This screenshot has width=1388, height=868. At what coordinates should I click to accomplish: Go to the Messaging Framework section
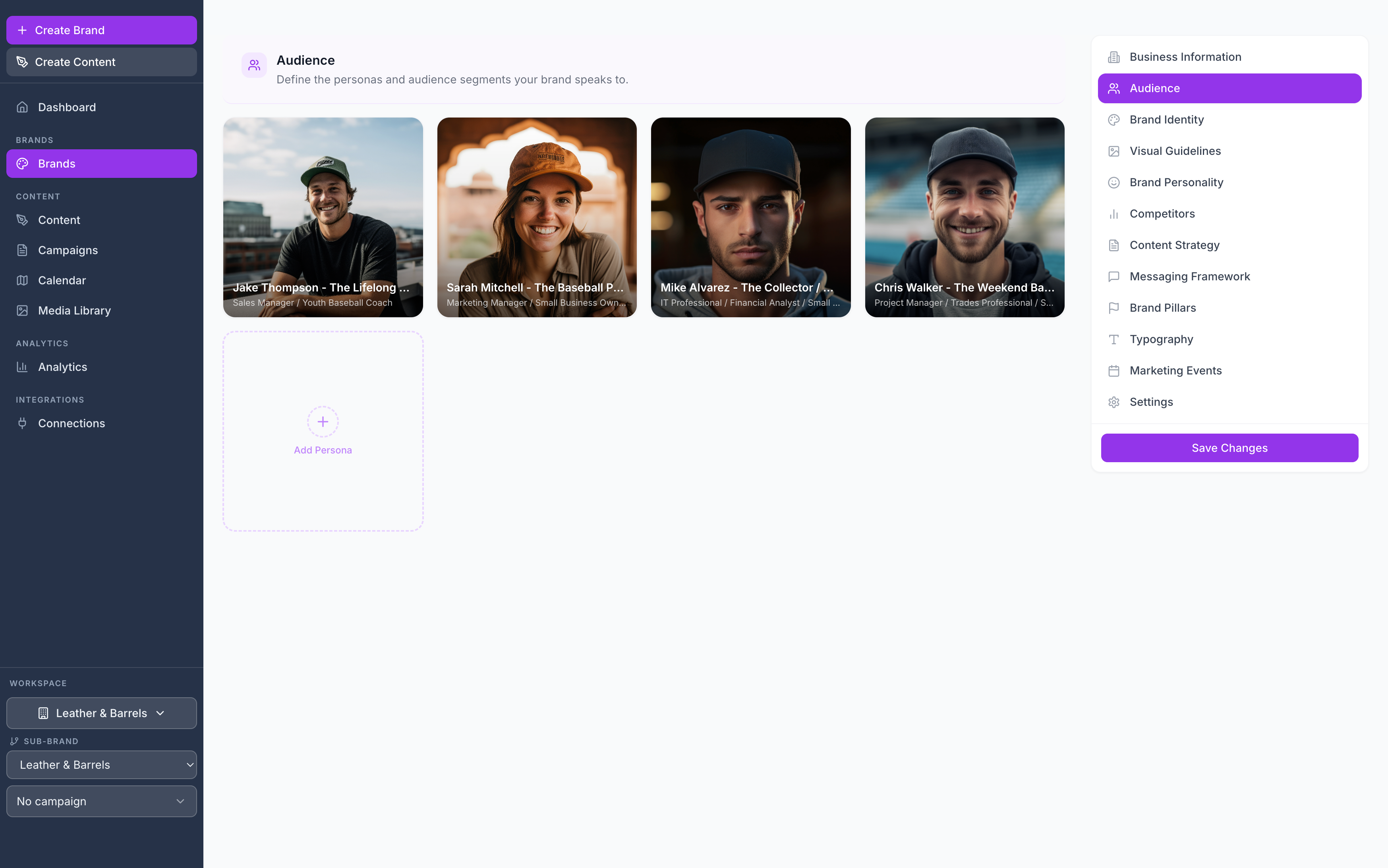(1189, 276)
